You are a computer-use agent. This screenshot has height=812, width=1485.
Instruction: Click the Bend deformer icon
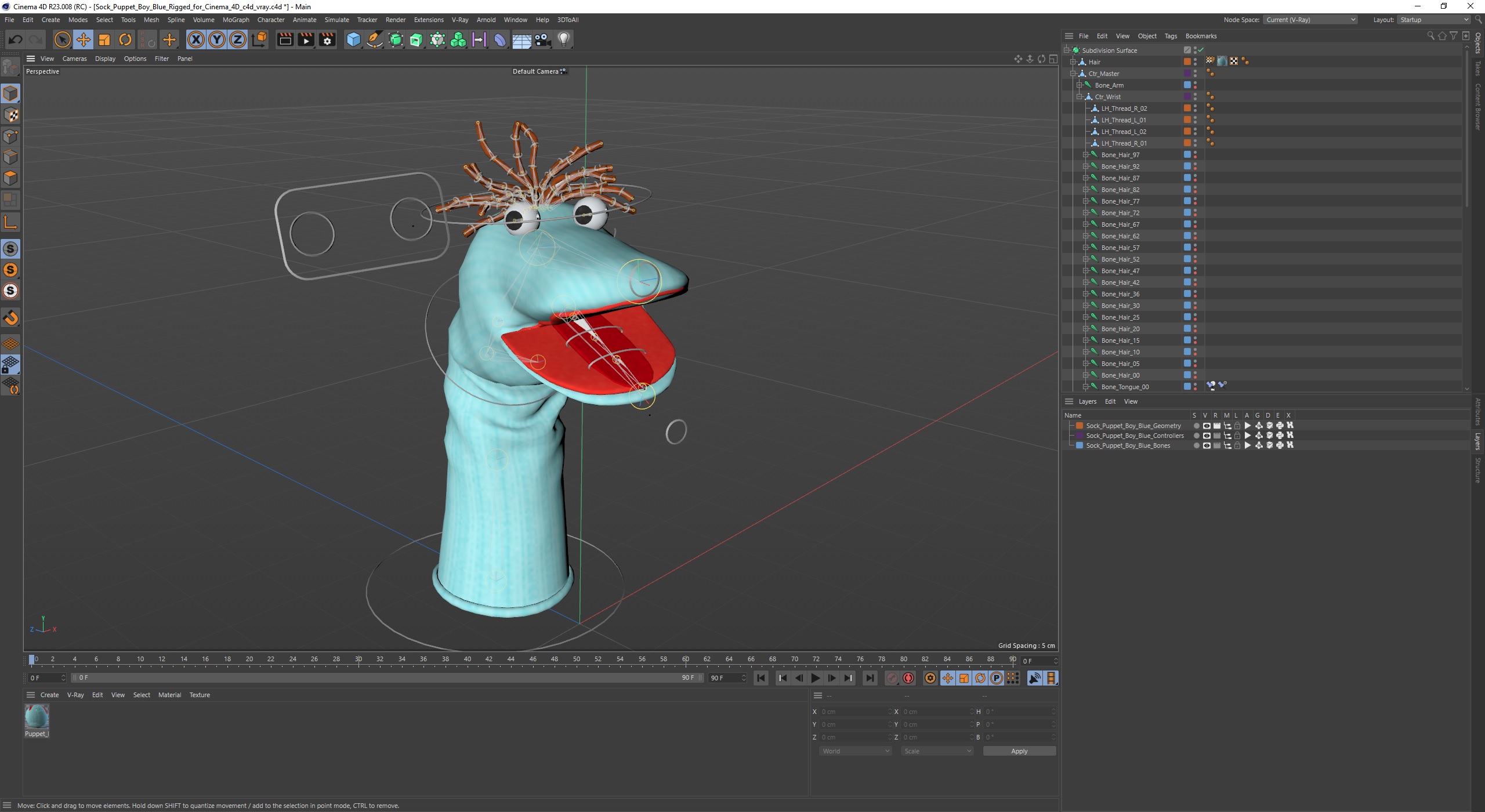[500, 39]
